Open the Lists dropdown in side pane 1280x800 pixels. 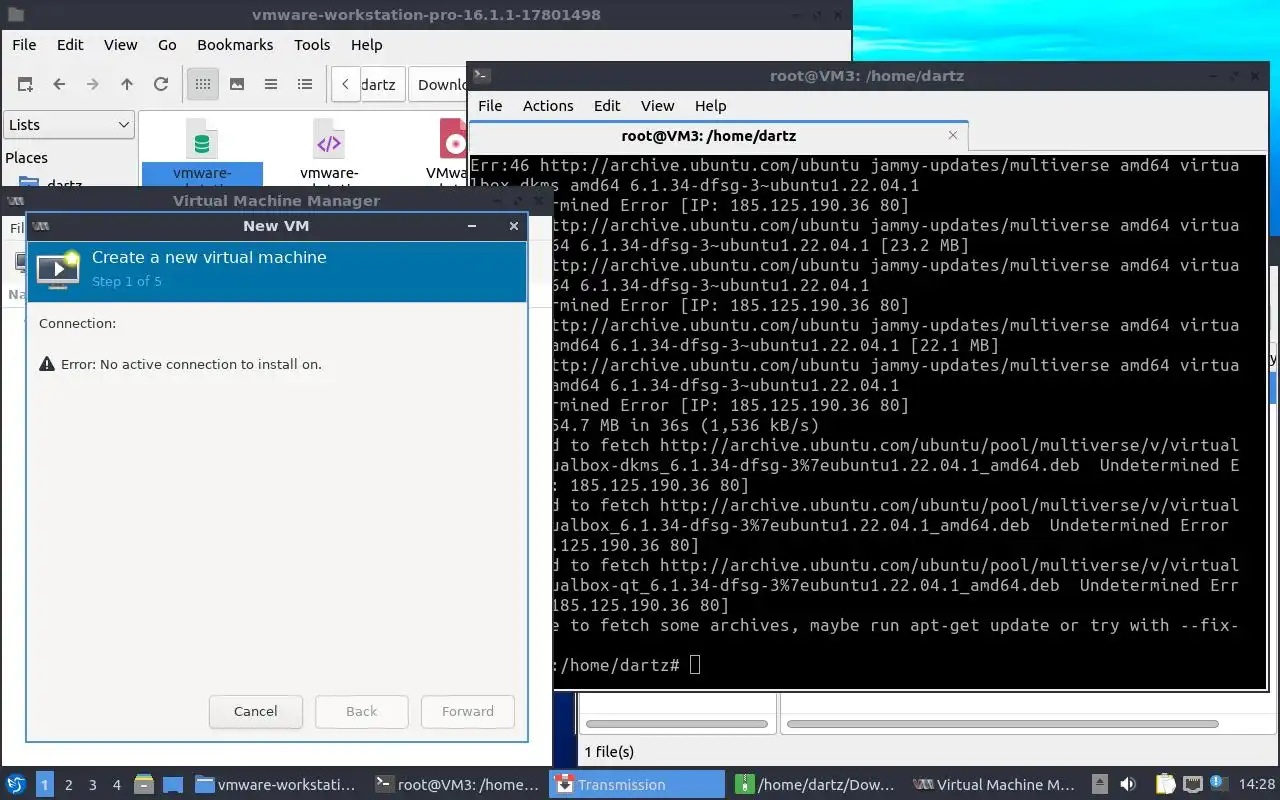[69, 125]
